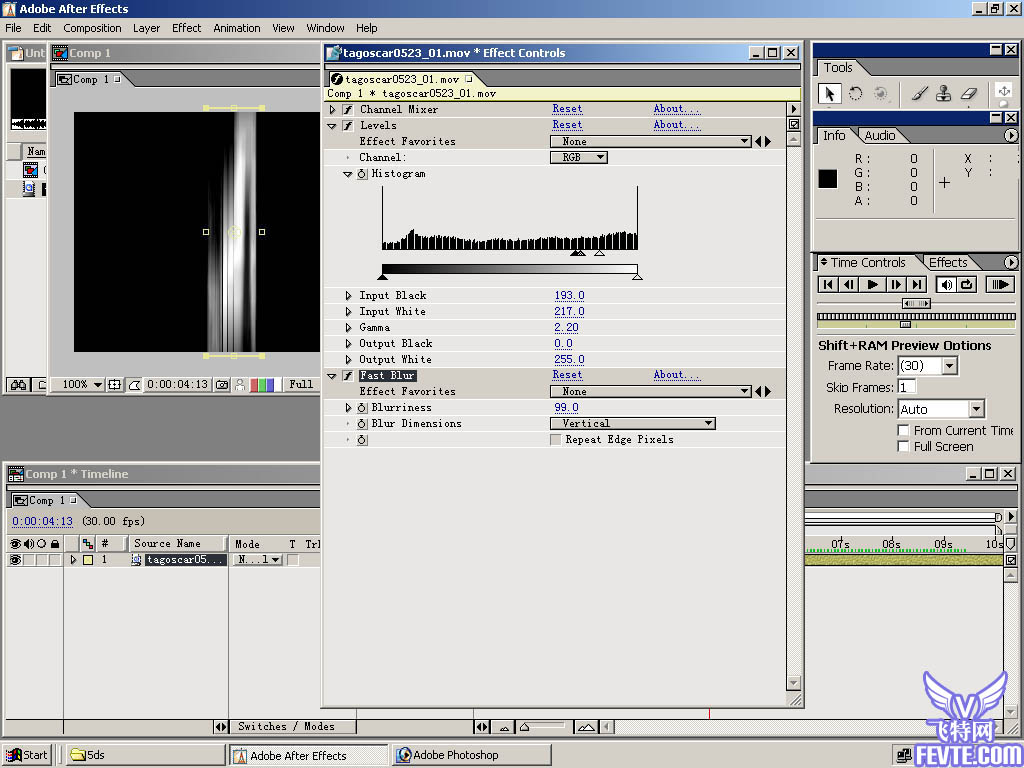This screenshot has height=768, width=1024.
Task: Enable the Repeat Edge Pixels checkbox
Action: click(556, 440)
